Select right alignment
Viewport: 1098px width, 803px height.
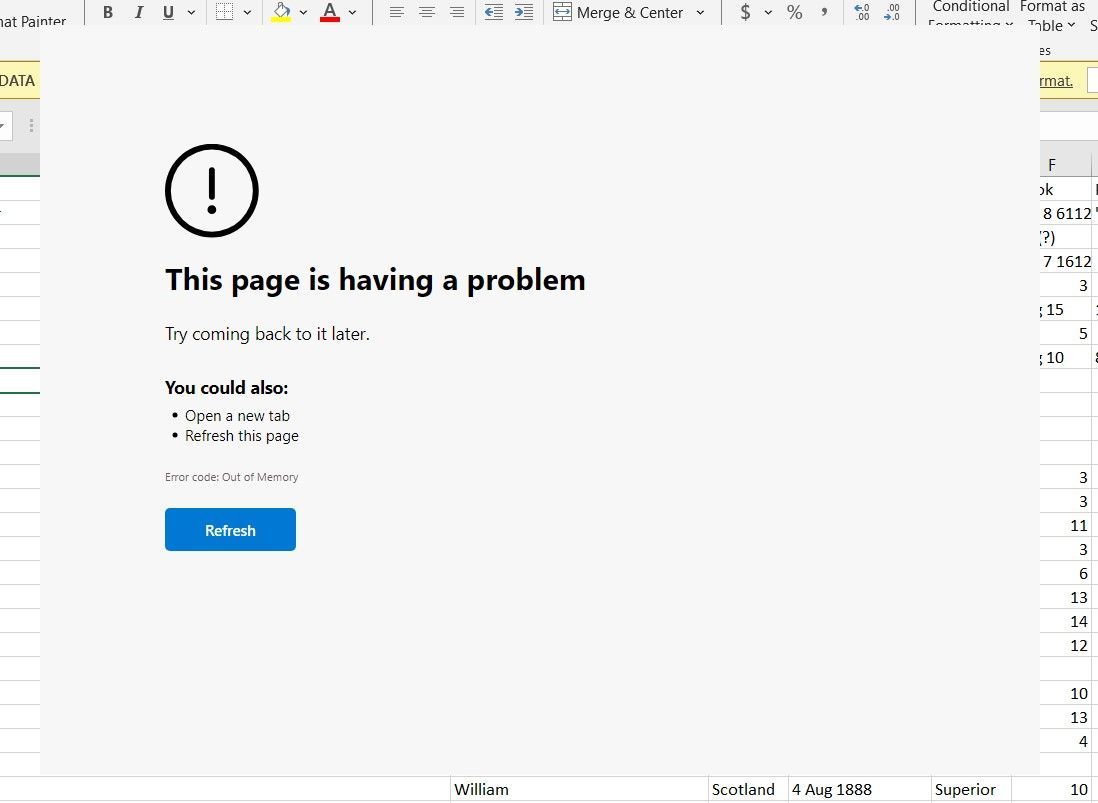click(457, 12)
